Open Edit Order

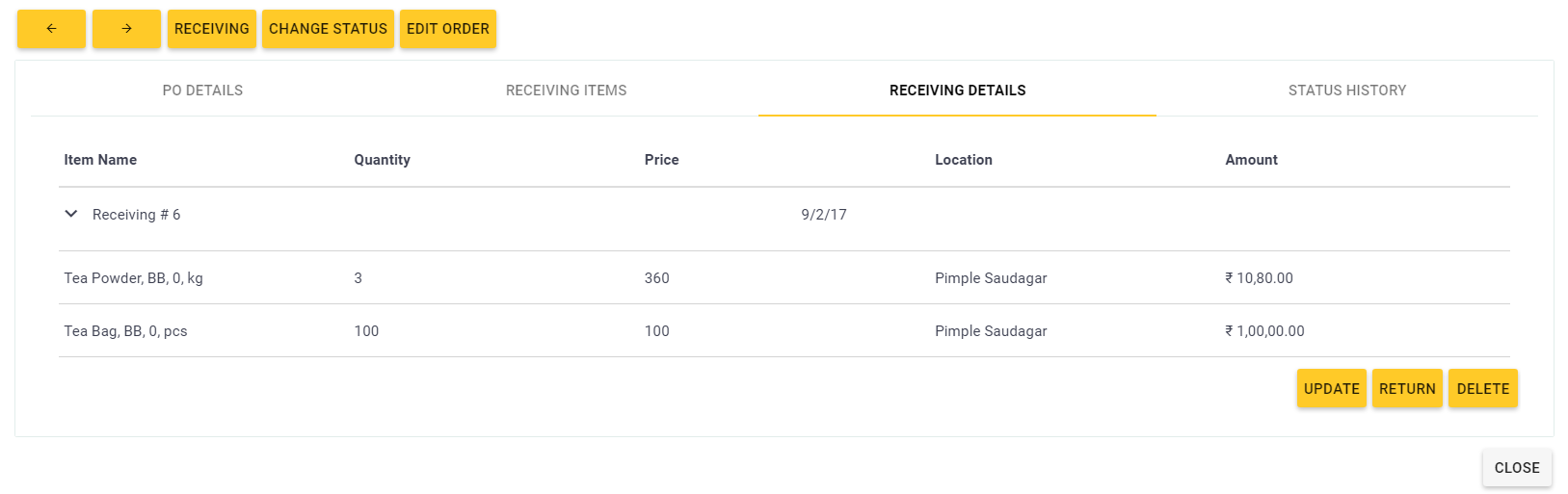pos(447,29)
